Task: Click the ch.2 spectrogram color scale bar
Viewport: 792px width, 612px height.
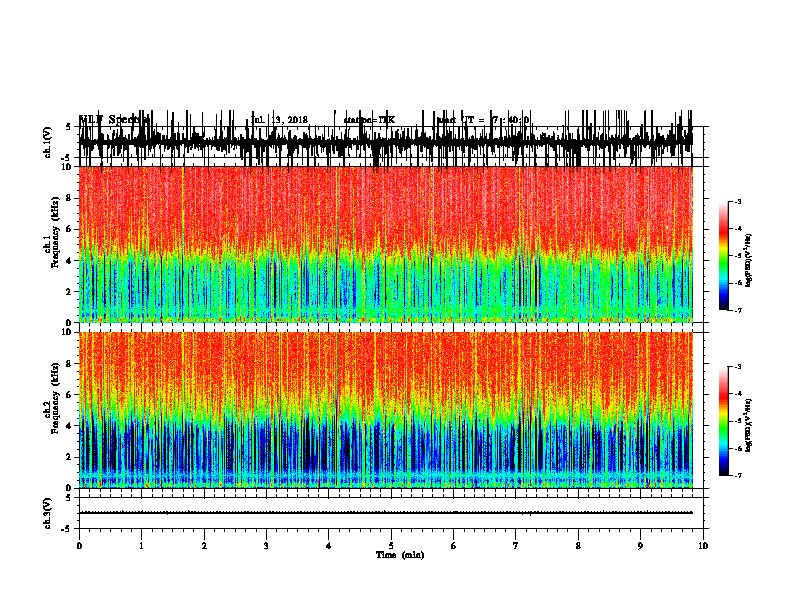Action: [x=724, y=421]
